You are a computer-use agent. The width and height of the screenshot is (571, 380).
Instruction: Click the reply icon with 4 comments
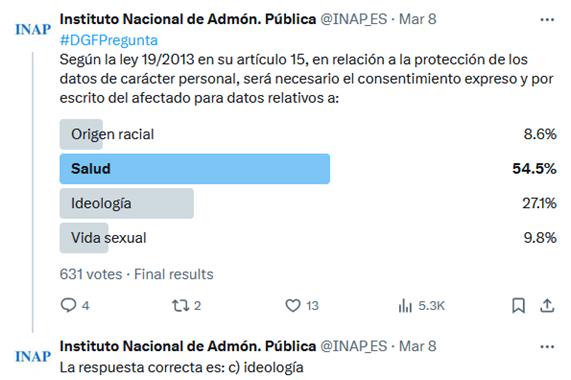tap(68, 305)
